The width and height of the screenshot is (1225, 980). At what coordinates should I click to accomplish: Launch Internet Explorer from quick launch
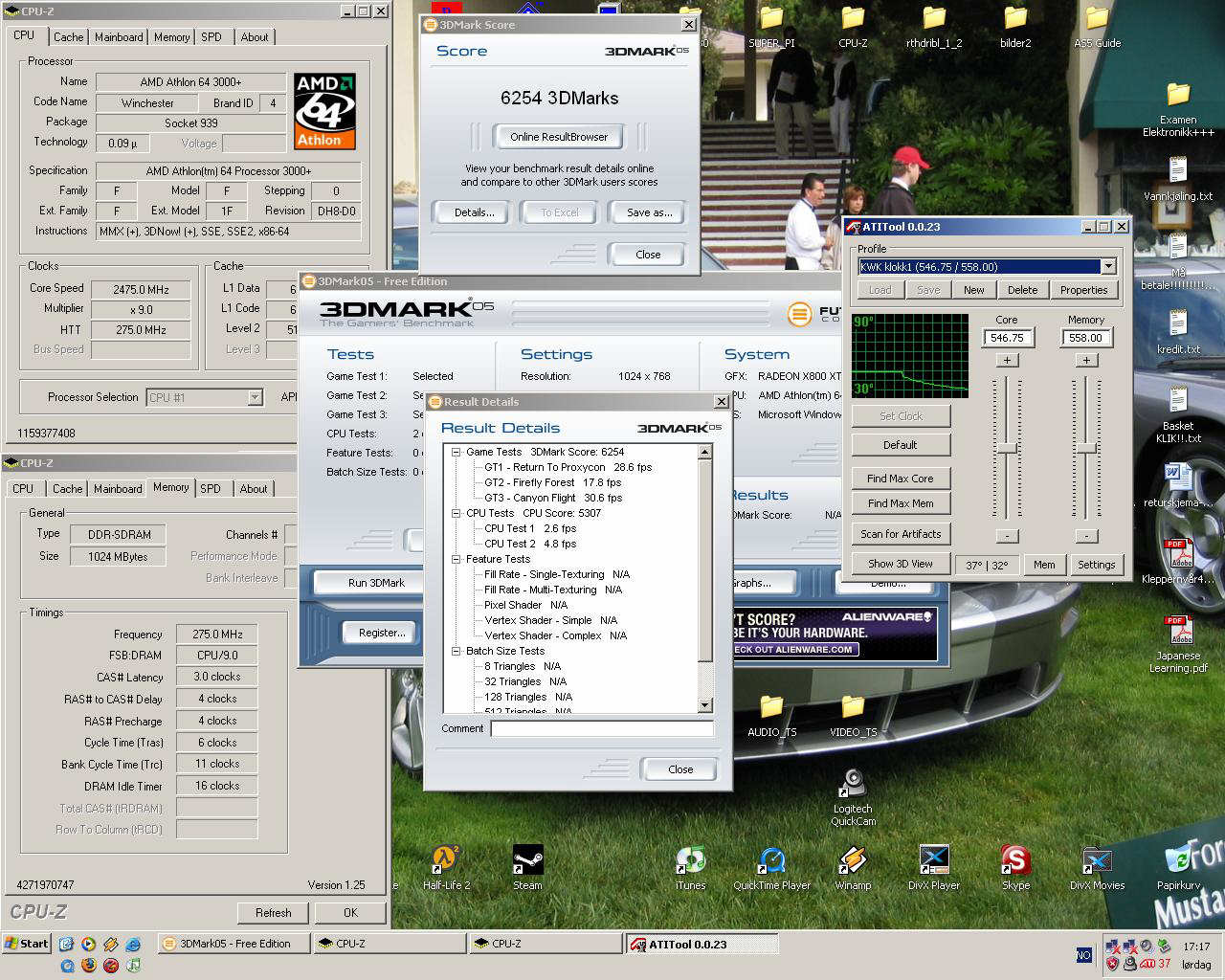tap(133, 945)
